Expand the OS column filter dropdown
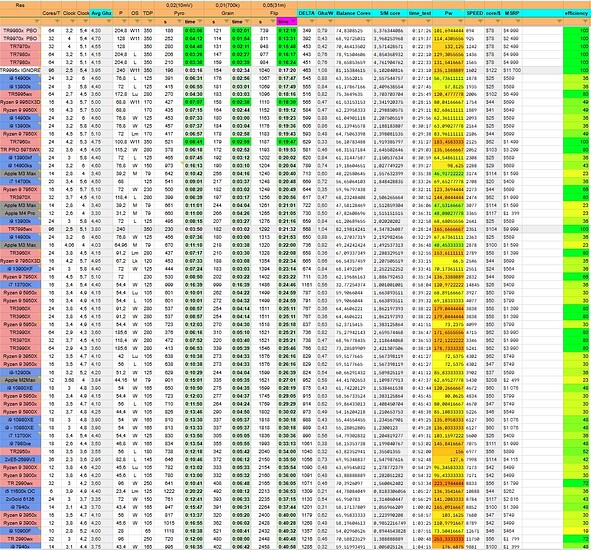The height and width of the screenshot is (550, 591). tap(137, 21)
